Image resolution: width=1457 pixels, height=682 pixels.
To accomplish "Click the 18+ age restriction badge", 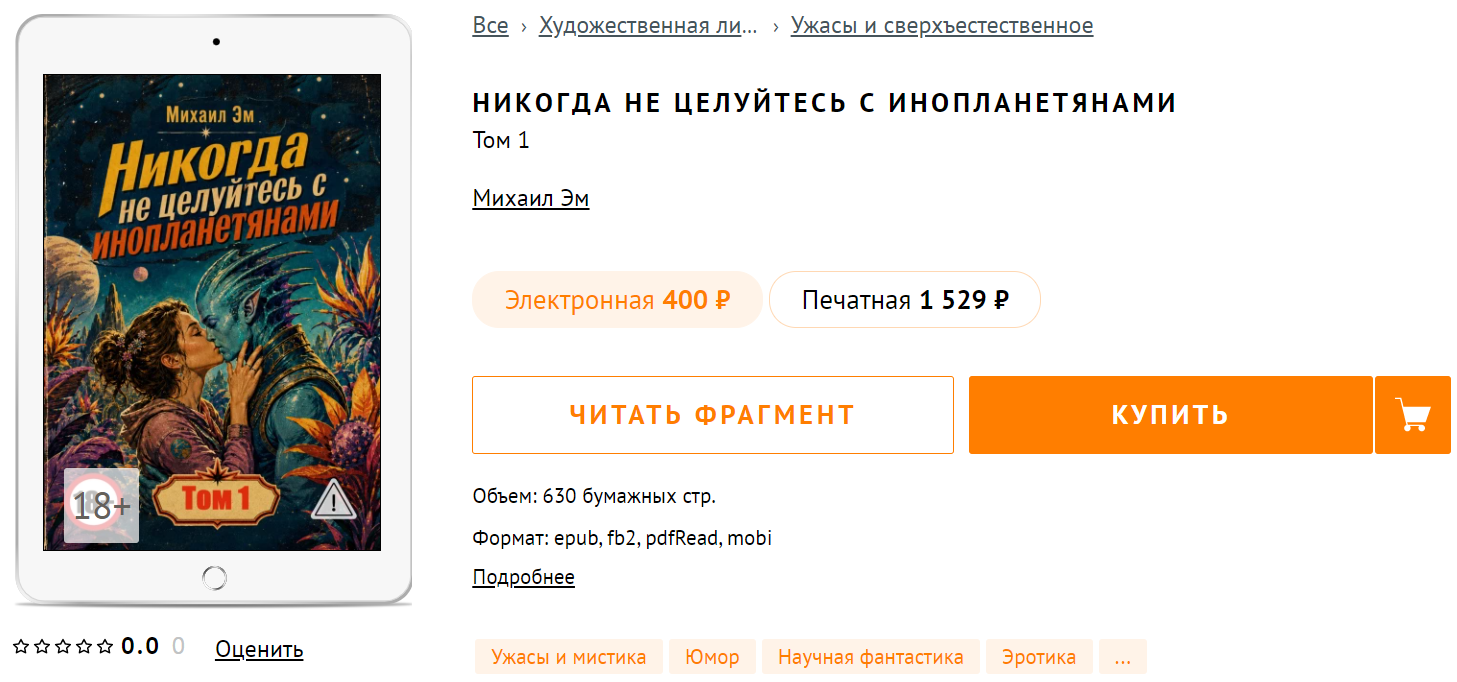I will (x=102, y=505).
